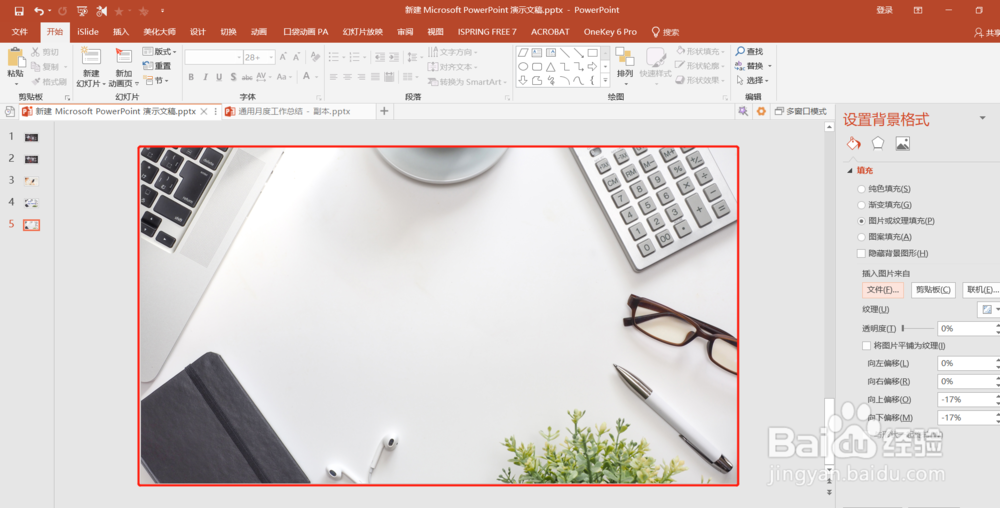Select Pattern fill (图案填充) radio button
Screen dimensions: 1000x508
pyautogui.click(x=861, y=237)
